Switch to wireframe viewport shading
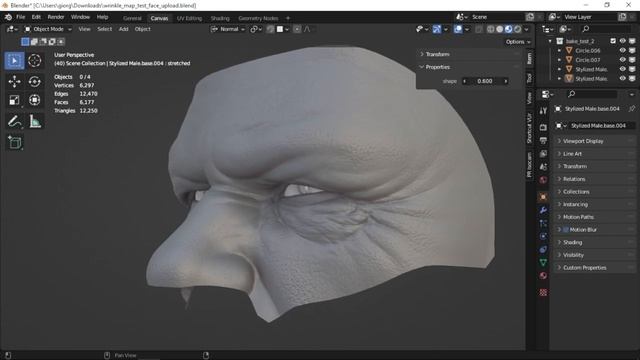Image resolution: width=640 pixels, height=360 pixels. pos(491,29)
